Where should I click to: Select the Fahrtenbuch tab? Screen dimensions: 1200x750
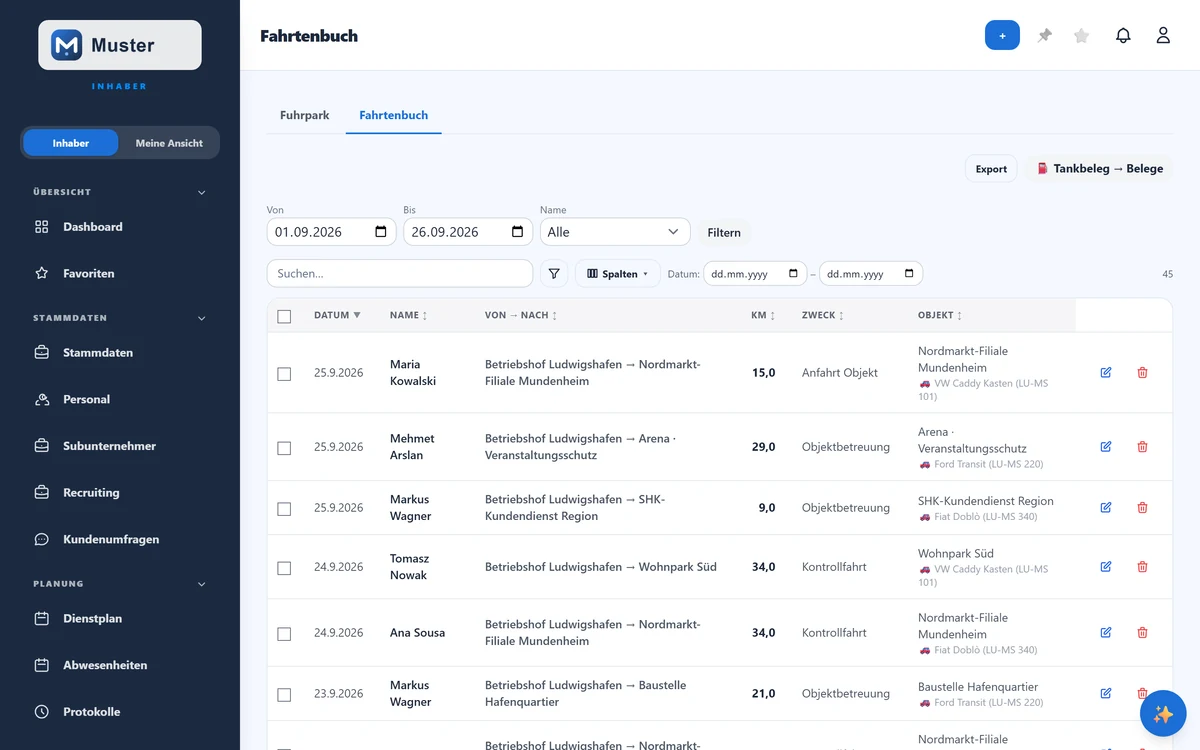[x=393, y=115]
